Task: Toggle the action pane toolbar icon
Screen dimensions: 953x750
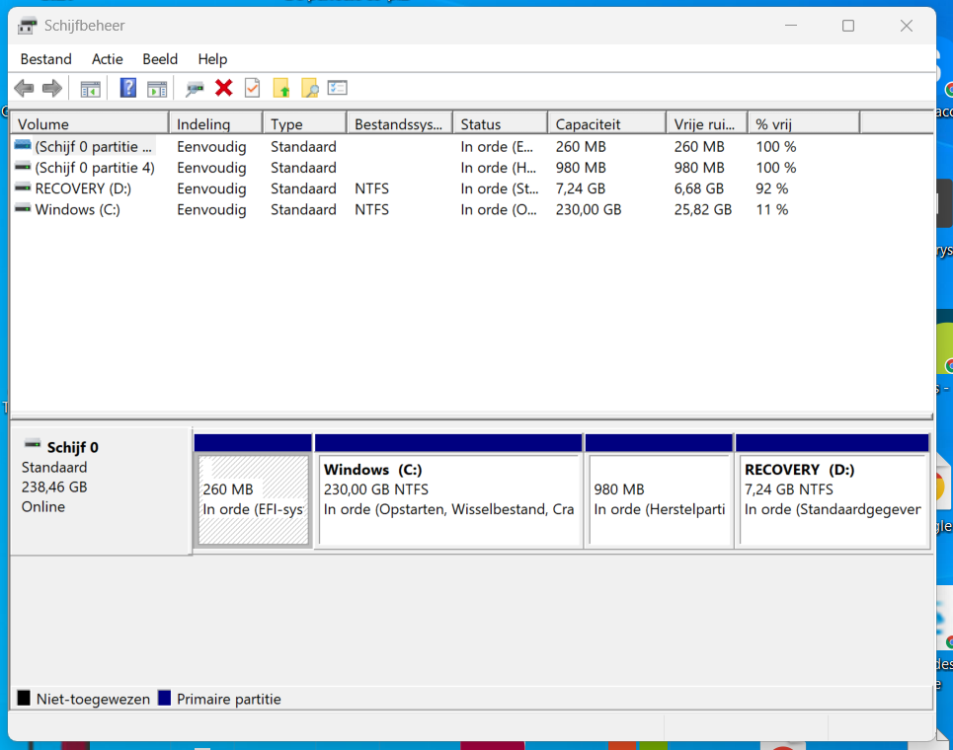Action: click(x=157, y=89)
